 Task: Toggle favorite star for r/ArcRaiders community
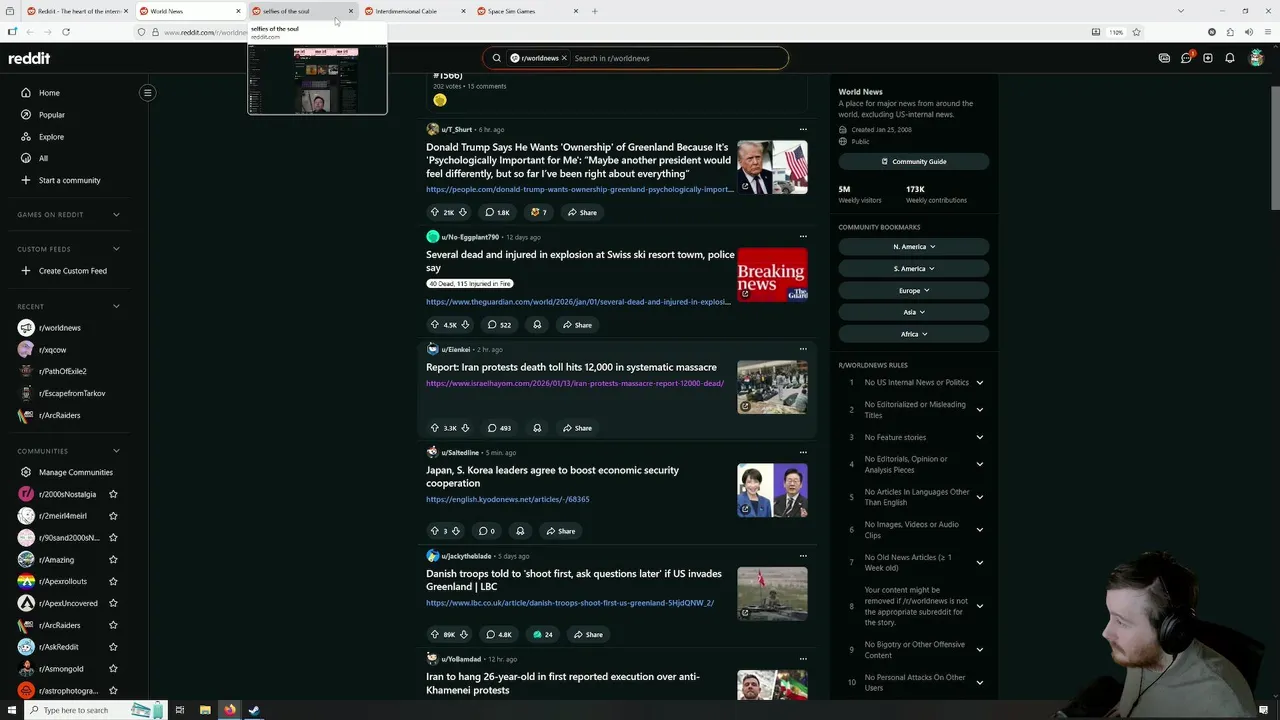click(x=113, y=625)
